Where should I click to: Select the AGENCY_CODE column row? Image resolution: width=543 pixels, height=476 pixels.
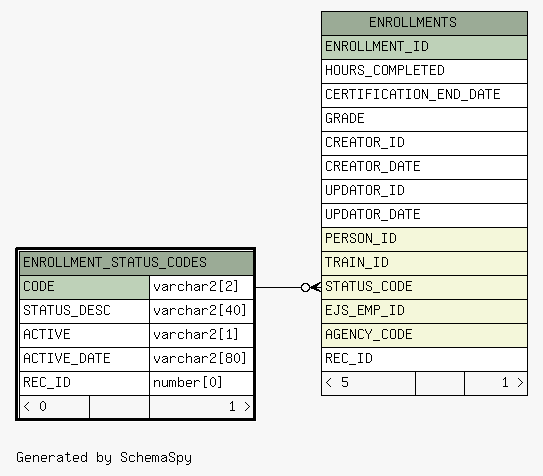pyautogui.click(x=424, y=335)
